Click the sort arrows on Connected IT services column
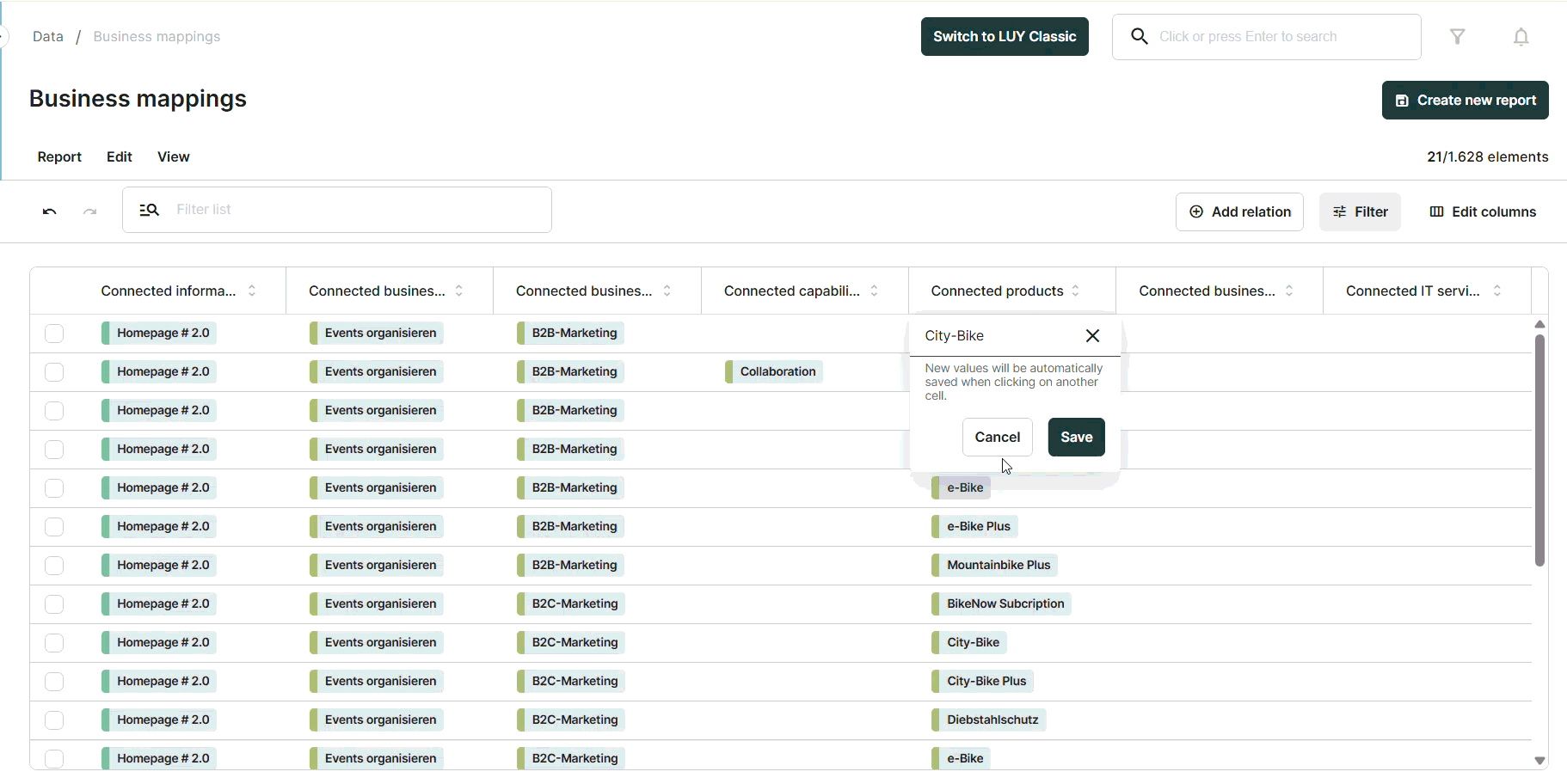The height and width of the screenshot is (784, 1567). click(x=1498, y=291)
